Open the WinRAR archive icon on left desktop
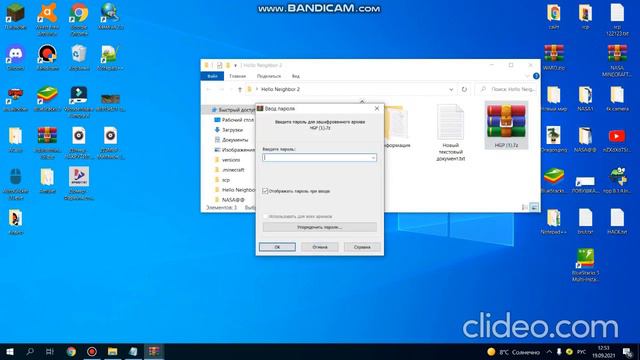Viewport: 640px width, 360px height. pyautogui.click(x=47, y=142)
